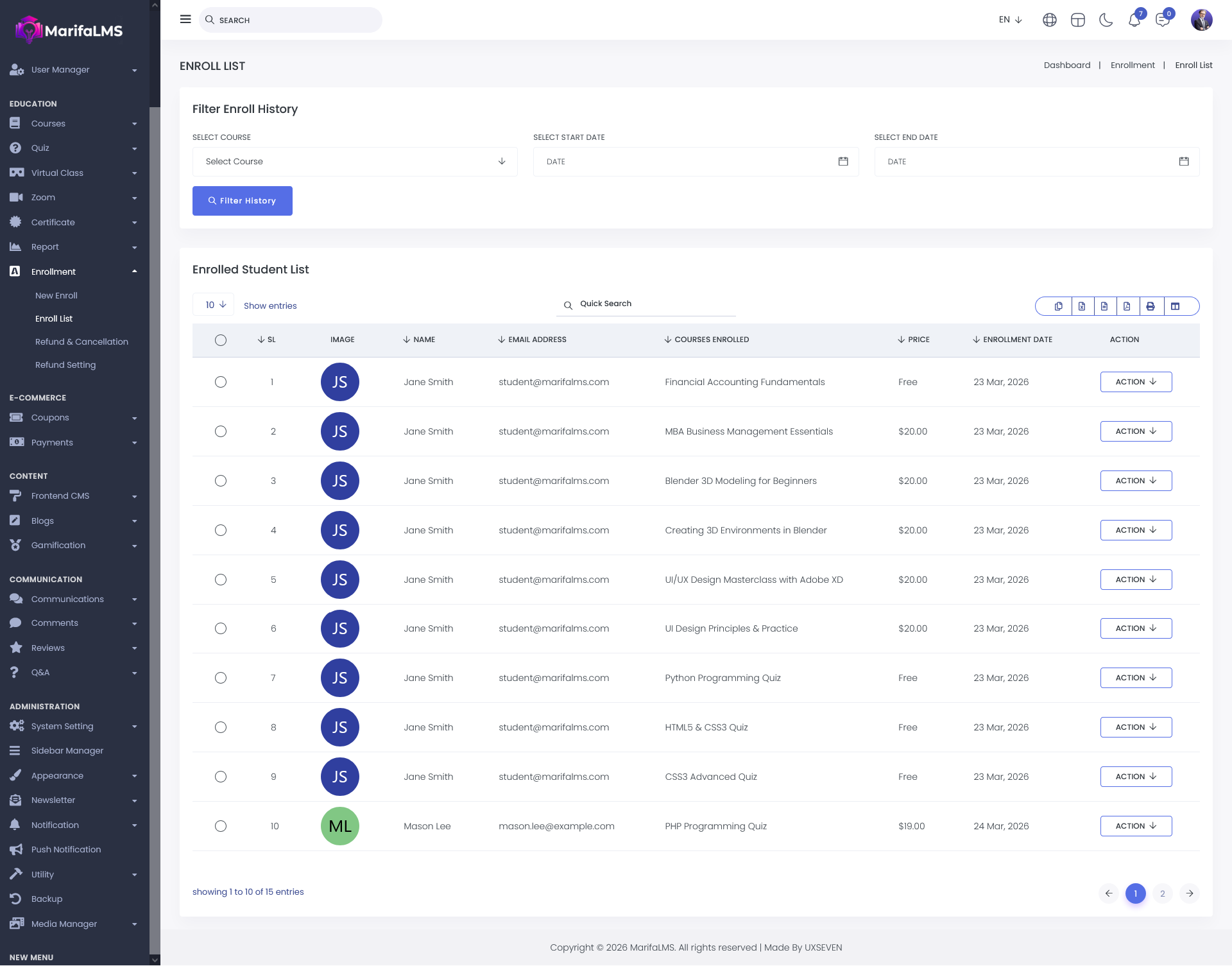Check the row 3 Blender 3D Modeling checkbox
Image resolution: width=1232 pixels, height=966 pixels.
click(221, 481)
